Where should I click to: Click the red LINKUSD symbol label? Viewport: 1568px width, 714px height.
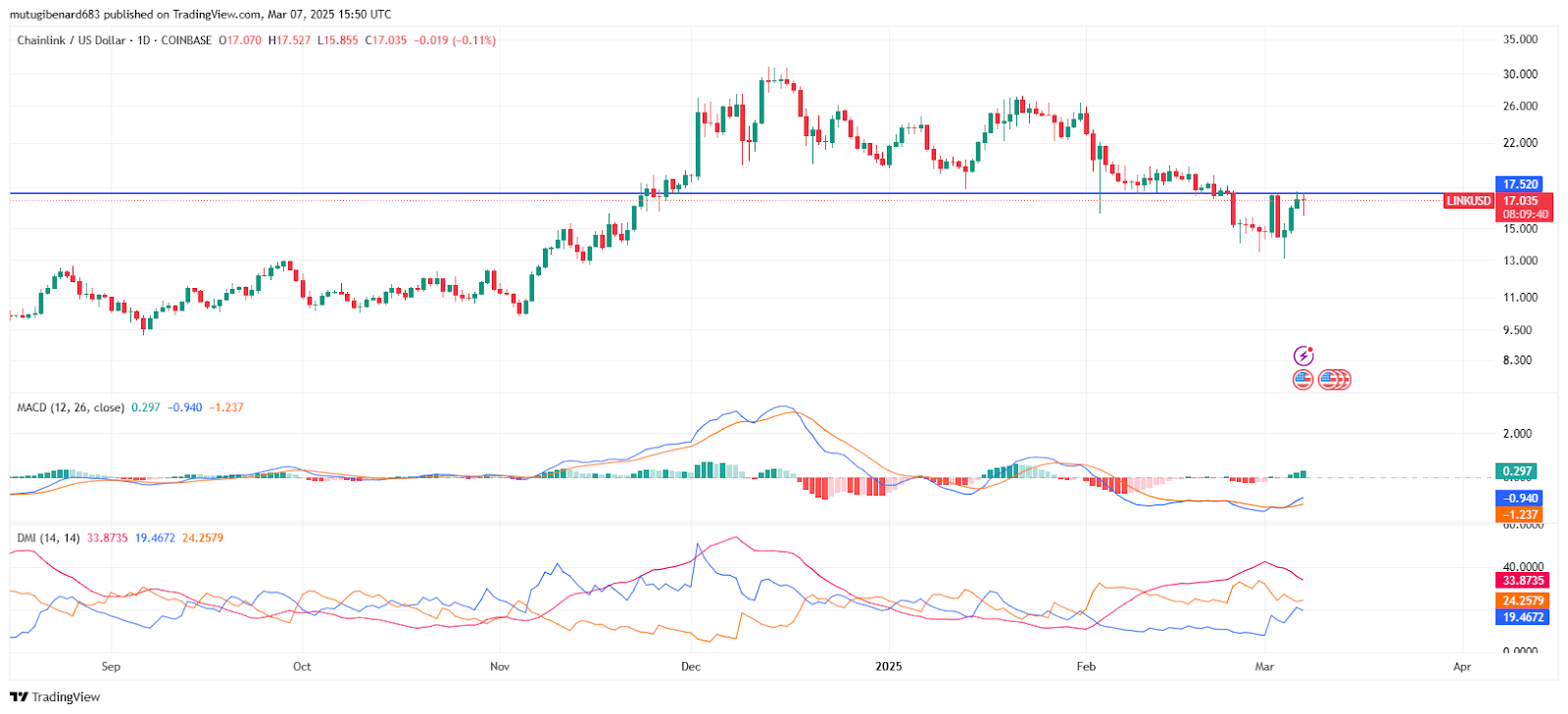1469,201
